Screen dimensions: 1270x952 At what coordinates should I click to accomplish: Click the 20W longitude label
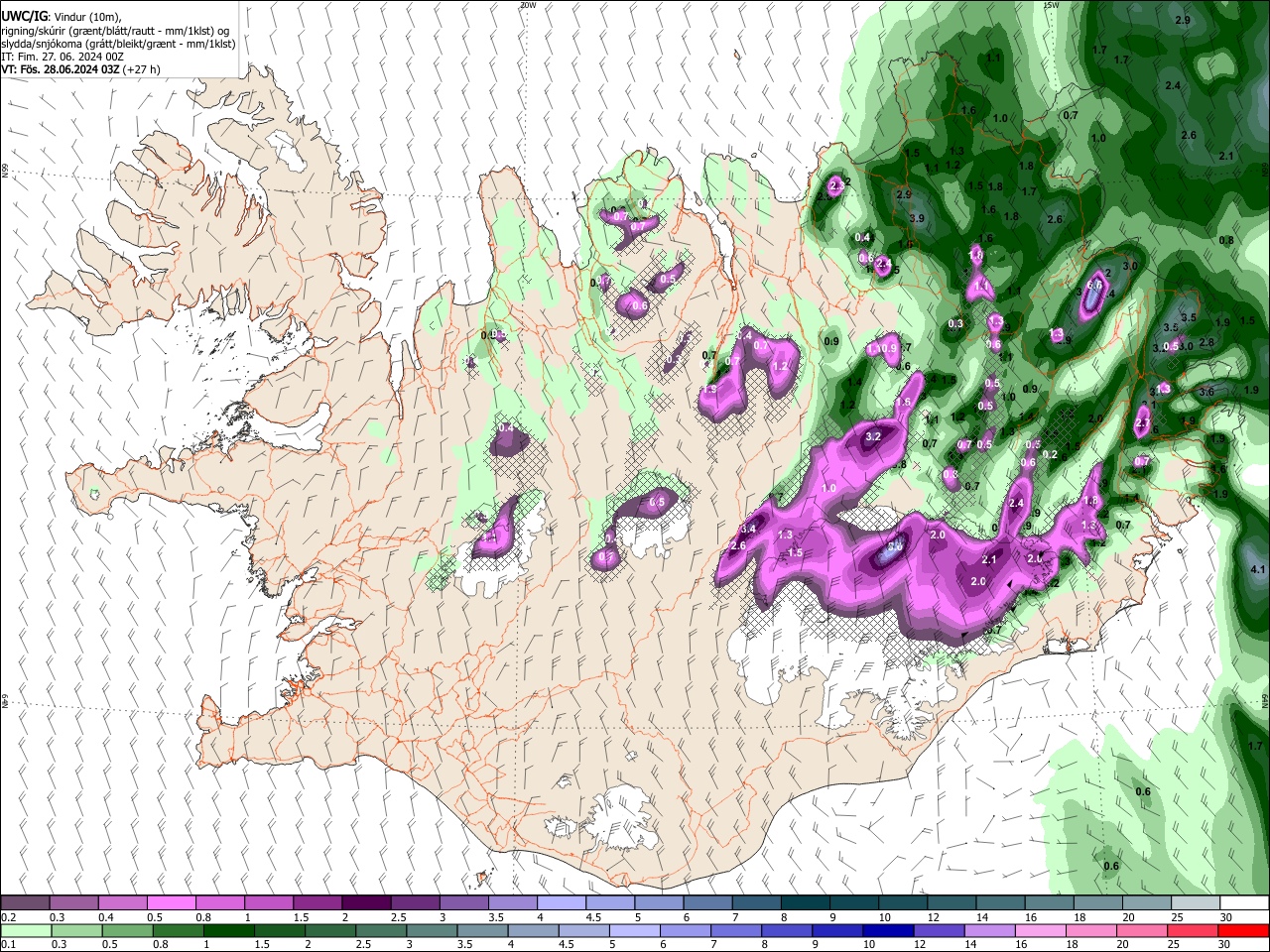pos(528,5)
